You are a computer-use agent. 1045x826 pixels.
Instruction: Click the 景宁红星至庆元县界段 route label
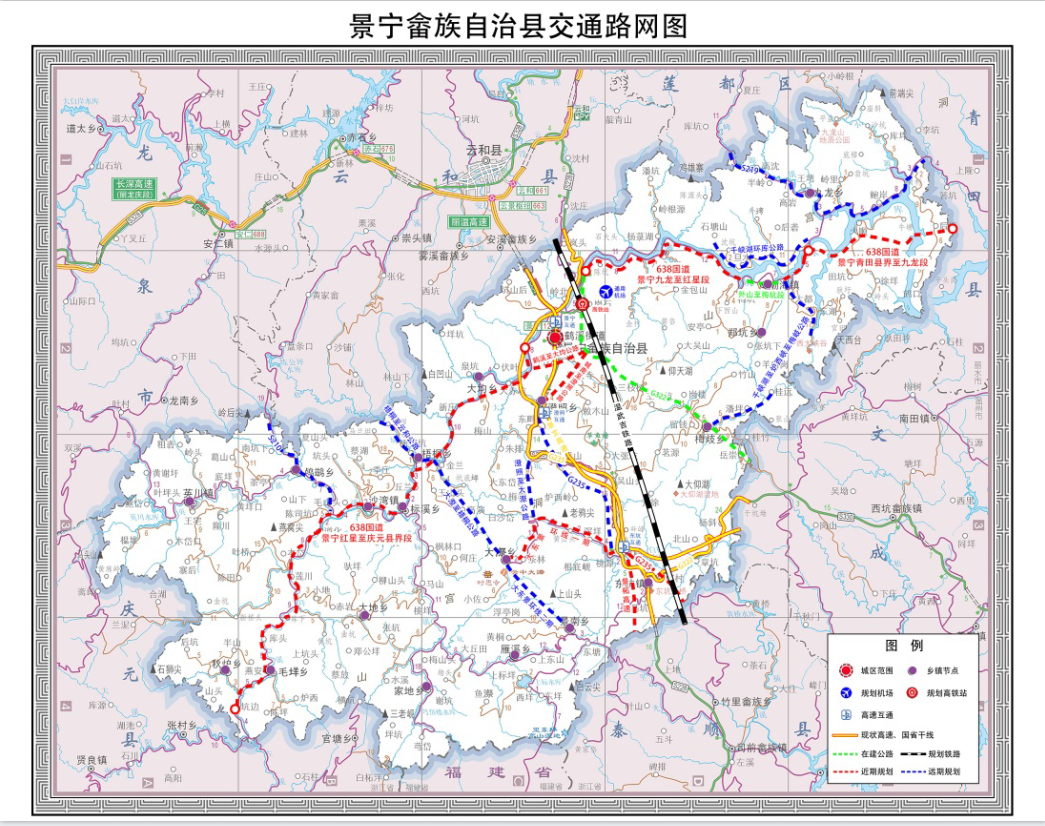tap(367, 537)
